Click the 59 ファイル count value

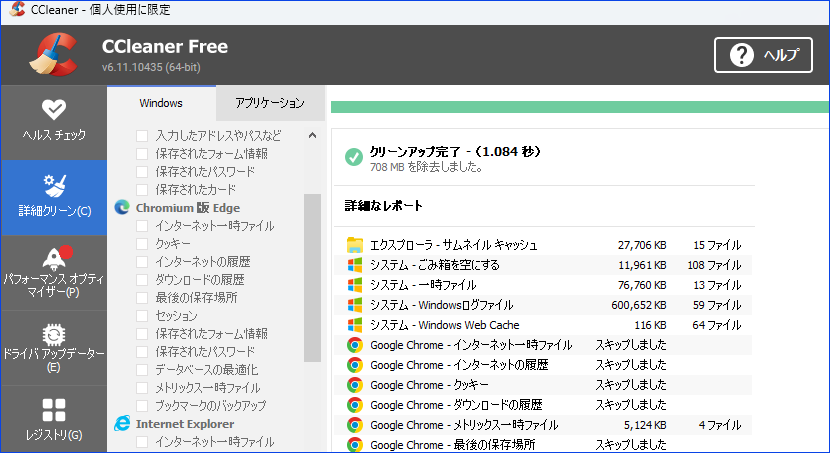pyautogui.click(x=717, y=305)
